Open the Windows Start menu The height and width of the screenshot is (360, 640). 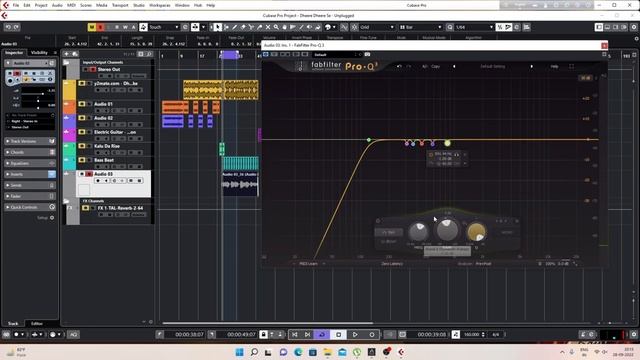240,352
